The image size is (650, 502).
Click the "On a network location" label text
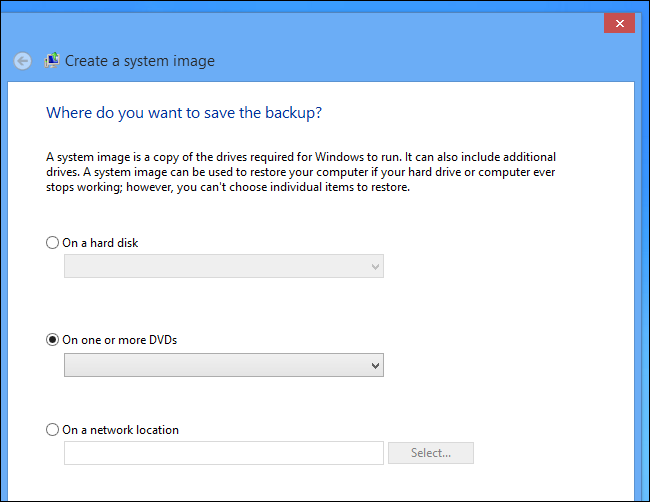coord(120,430)
